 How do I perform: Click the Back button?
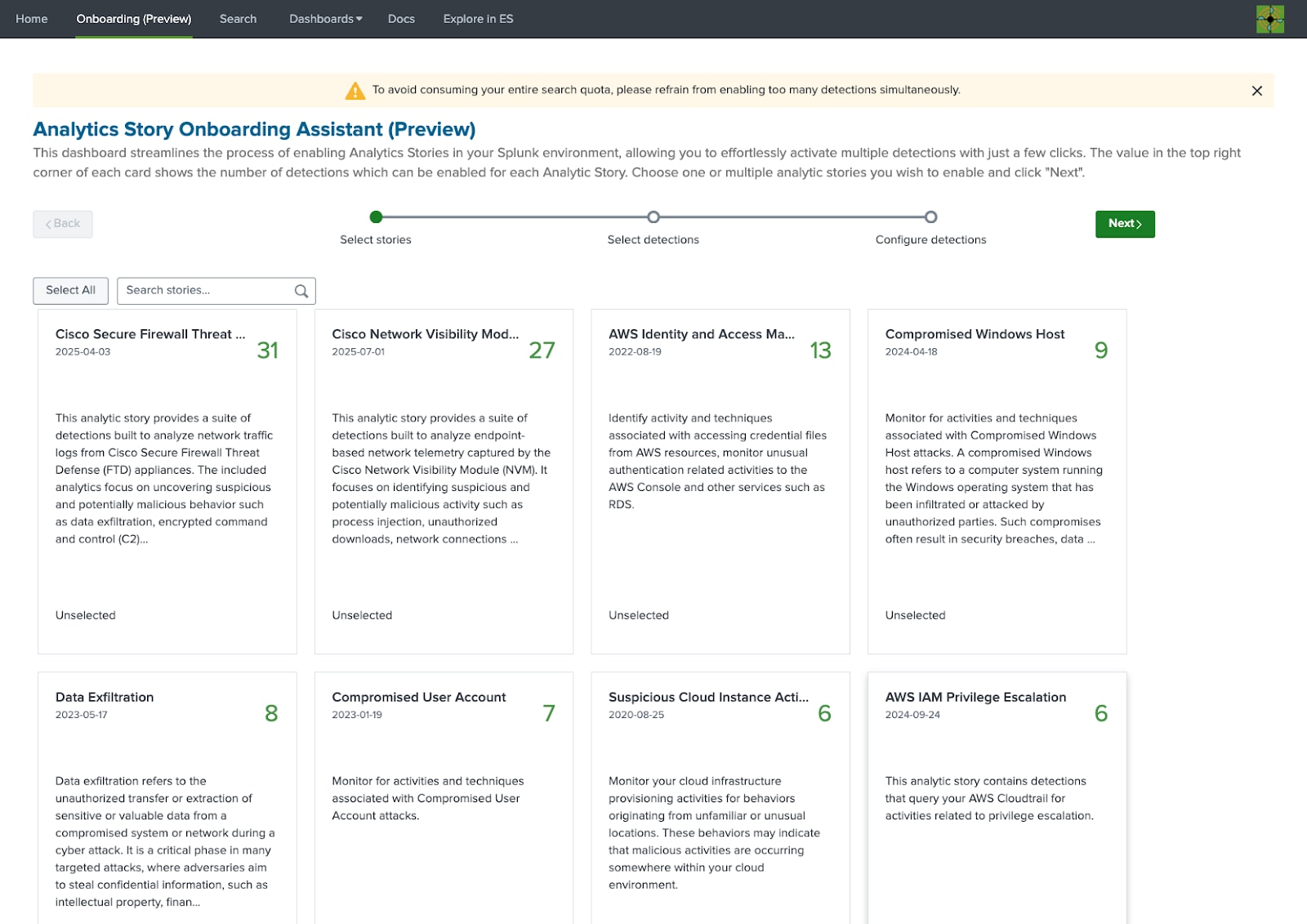pos(63,224)
